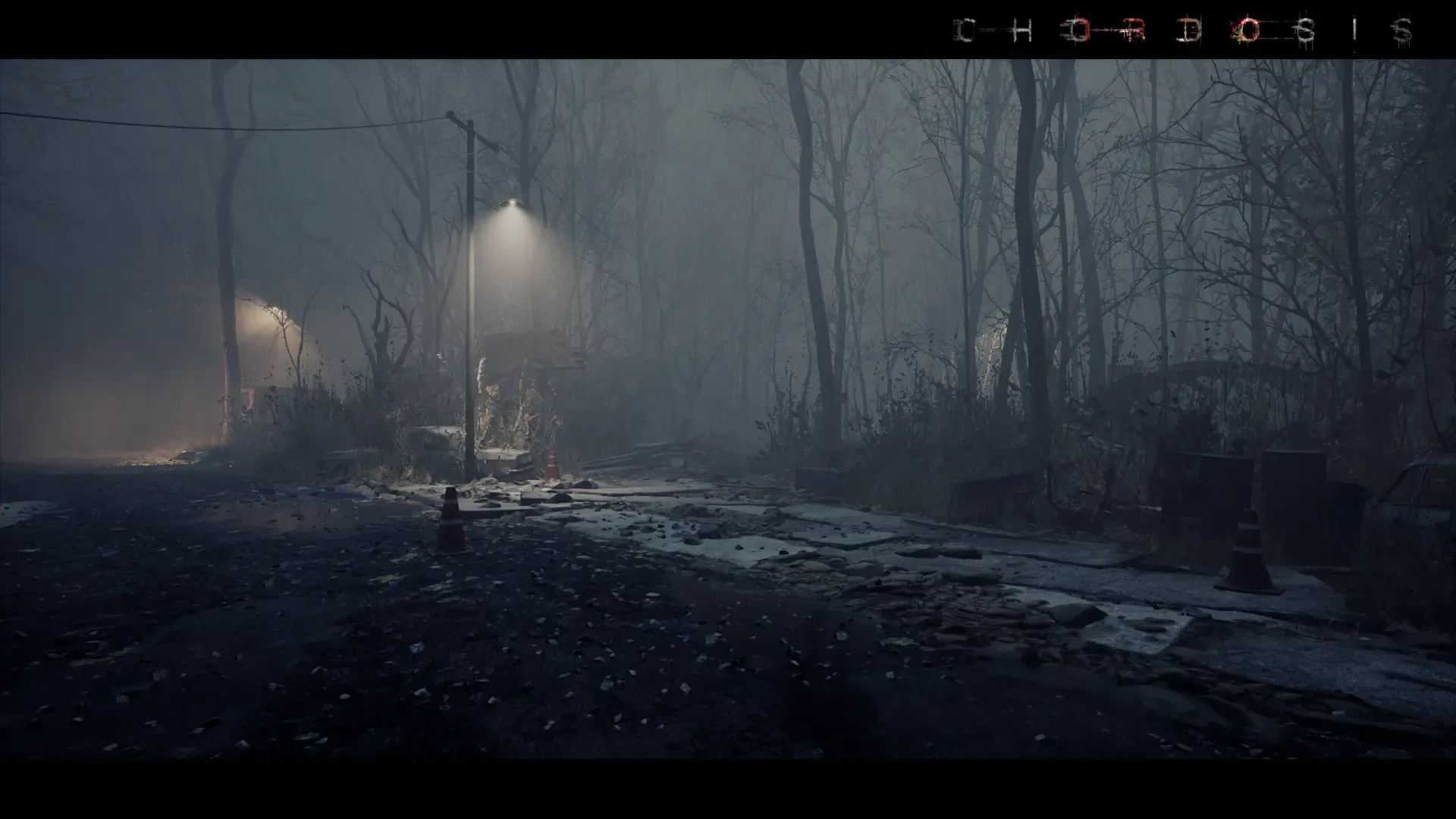This screenshot has height=819, width=1456.
Task: Click the small distant cone near car
Action: tap(553, 465)
